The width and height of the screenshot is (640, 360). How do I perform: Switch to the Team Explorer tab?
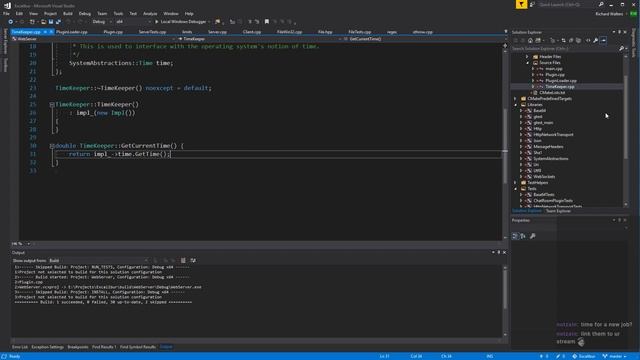pyautogui.click(x=558, y=211)
